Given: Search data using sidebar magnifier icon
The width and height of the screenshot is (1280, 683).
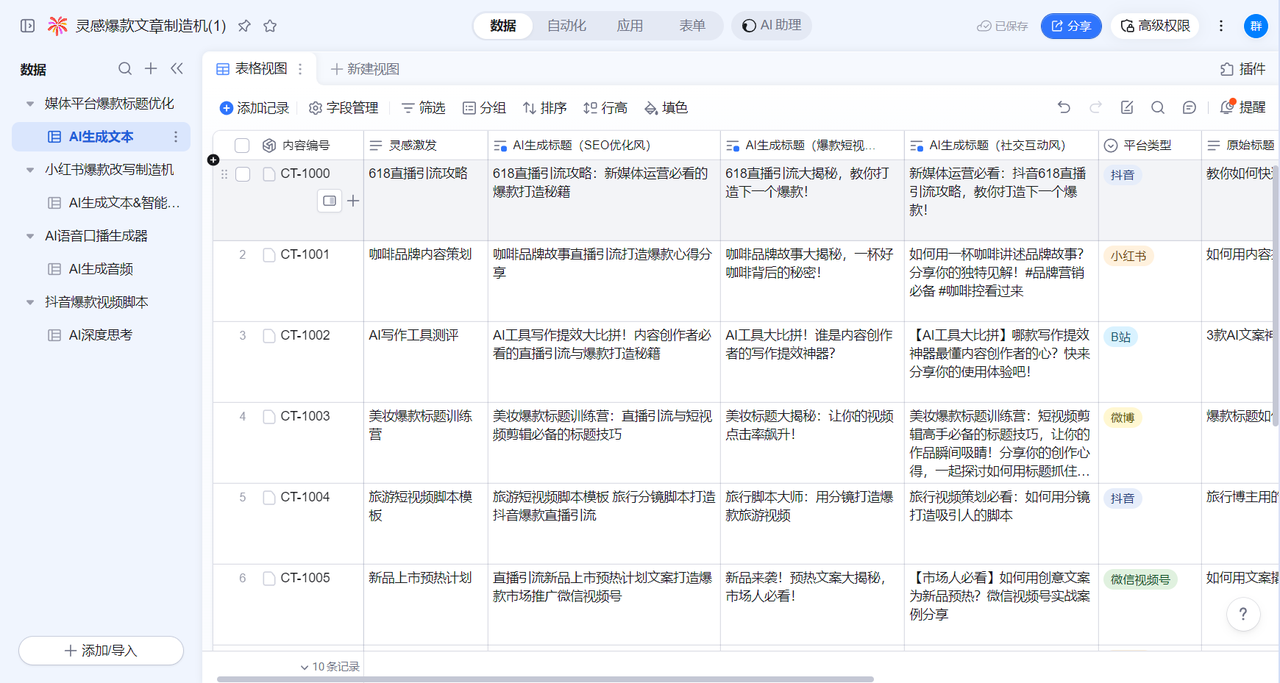Looking at the screenshot, I should pos(125,69).
